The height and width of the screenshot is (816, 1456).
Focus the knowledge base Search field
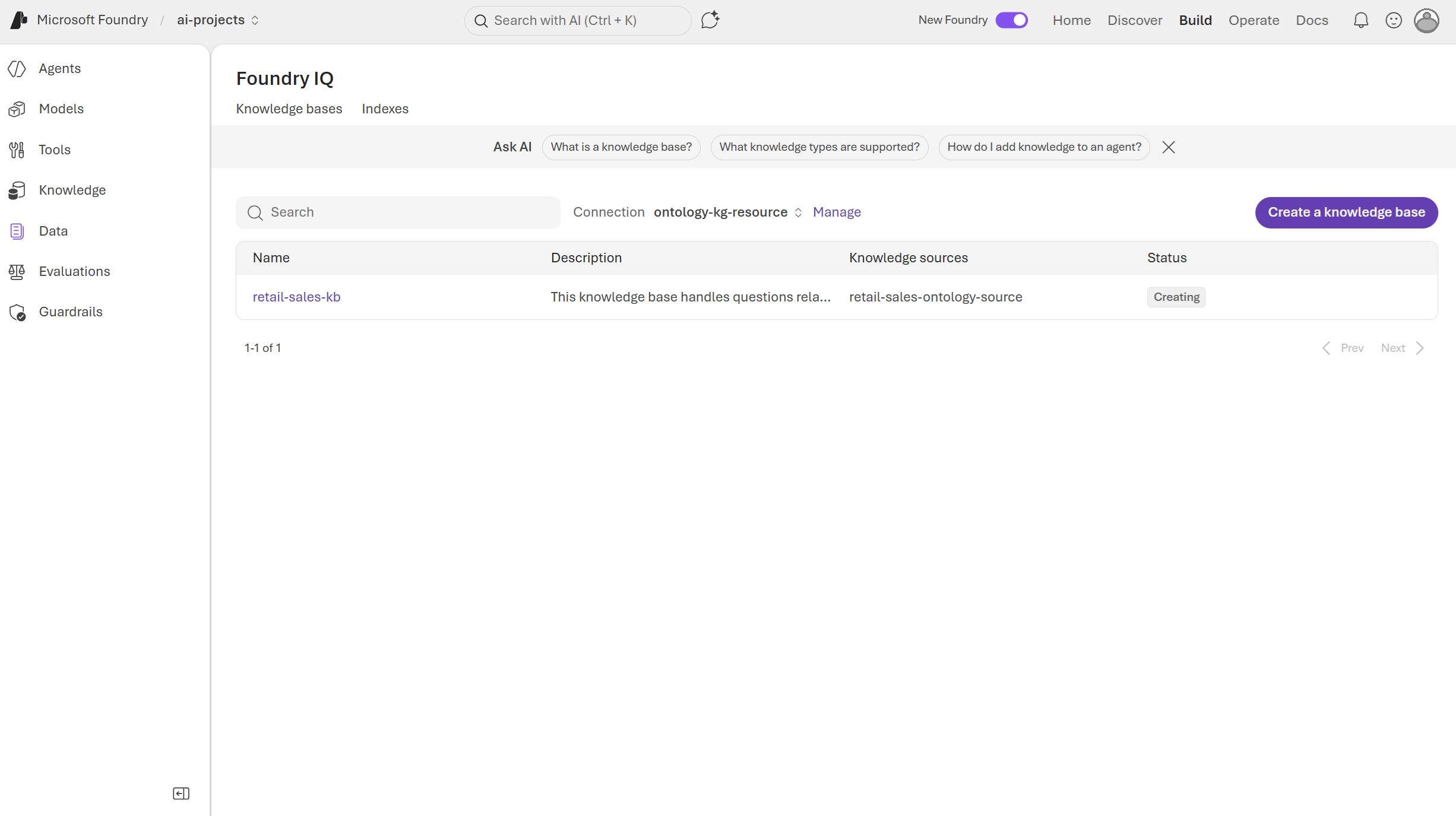click(398, 212)
